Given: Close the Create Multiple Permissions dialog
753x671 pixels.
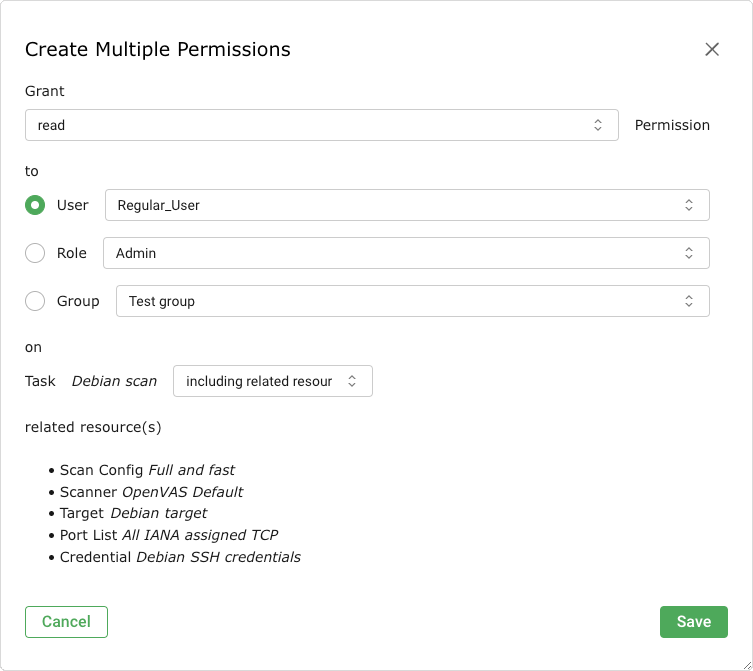Looking at the screenshot, I should [712, 49].
